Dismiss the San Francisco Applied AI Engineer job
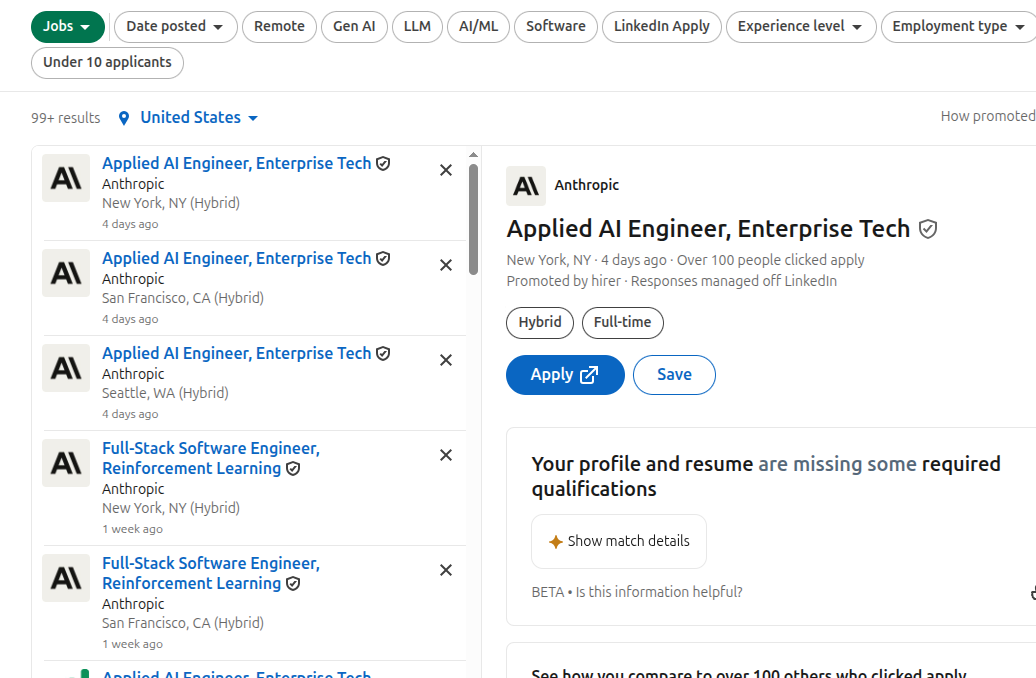 (446, 266)
